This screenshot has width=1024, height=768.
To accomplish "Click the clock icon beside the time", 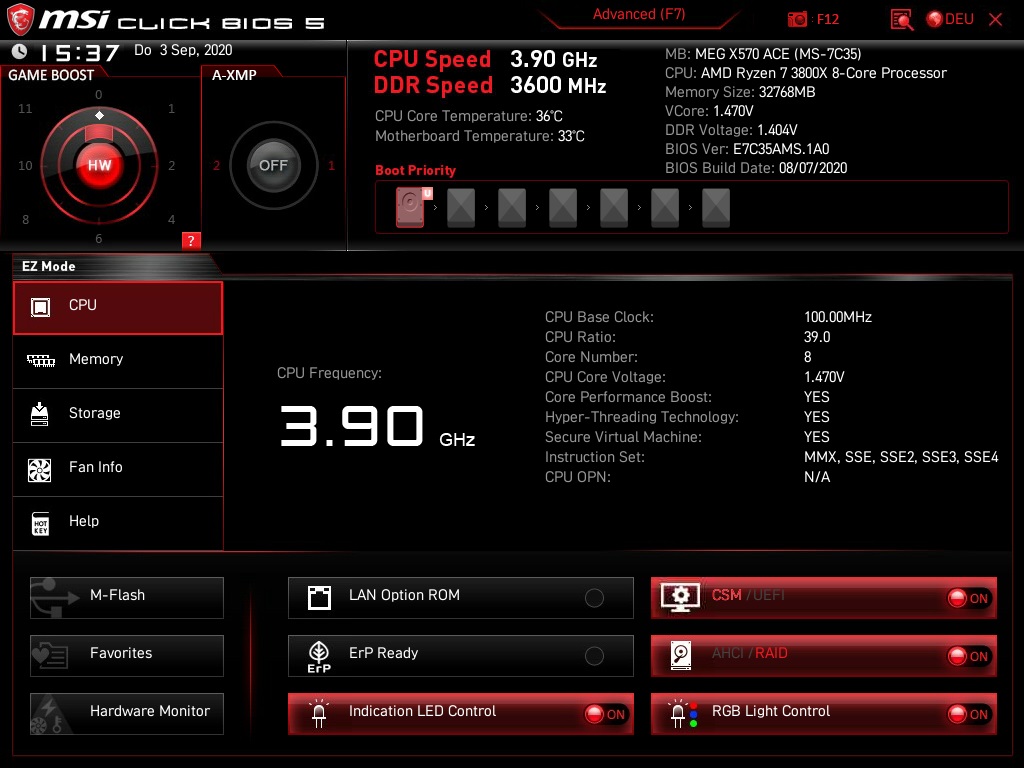I will click(20, 51).
